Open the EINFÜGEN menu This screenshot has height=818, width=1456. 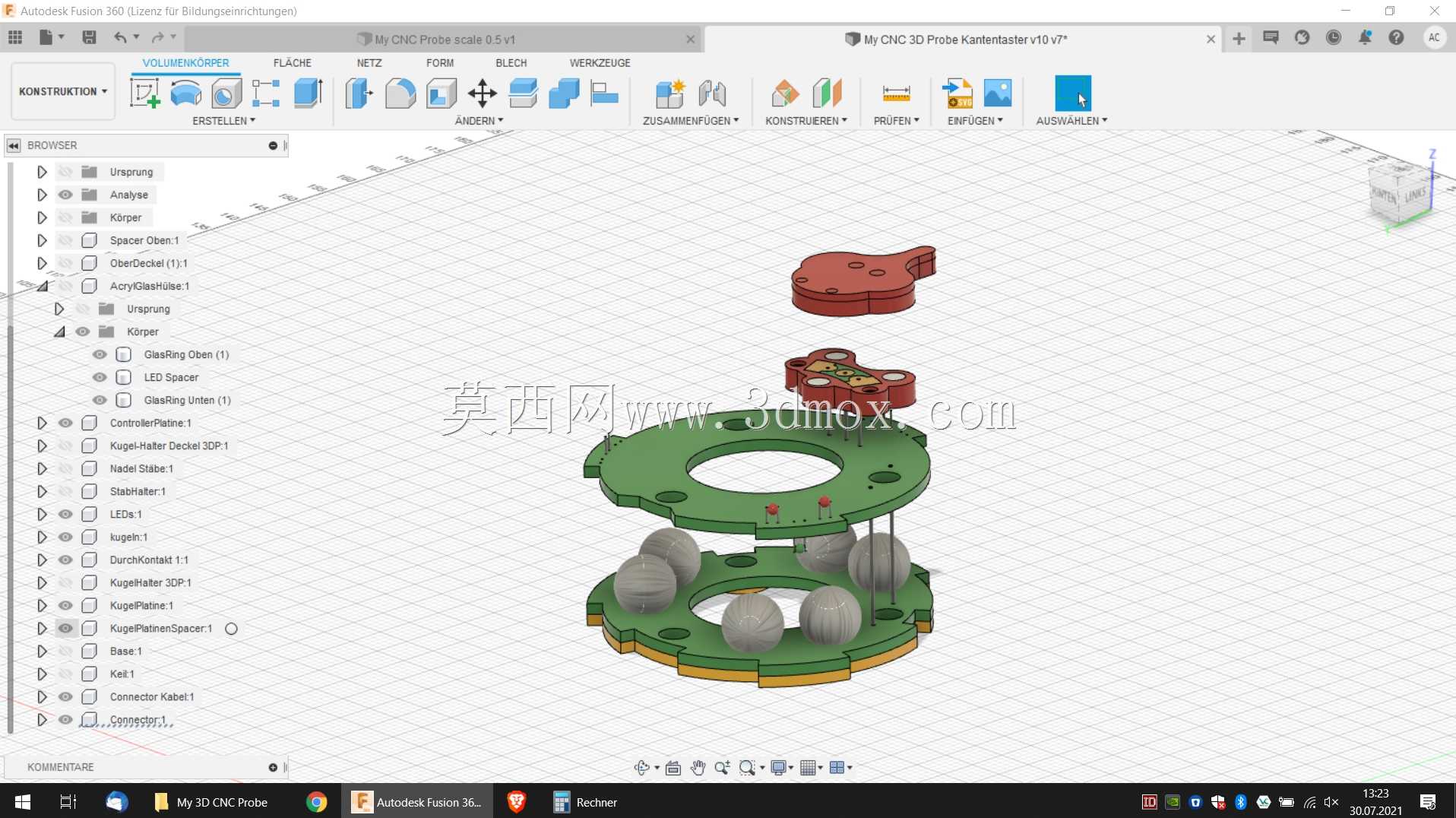click(x=975, y=121)
